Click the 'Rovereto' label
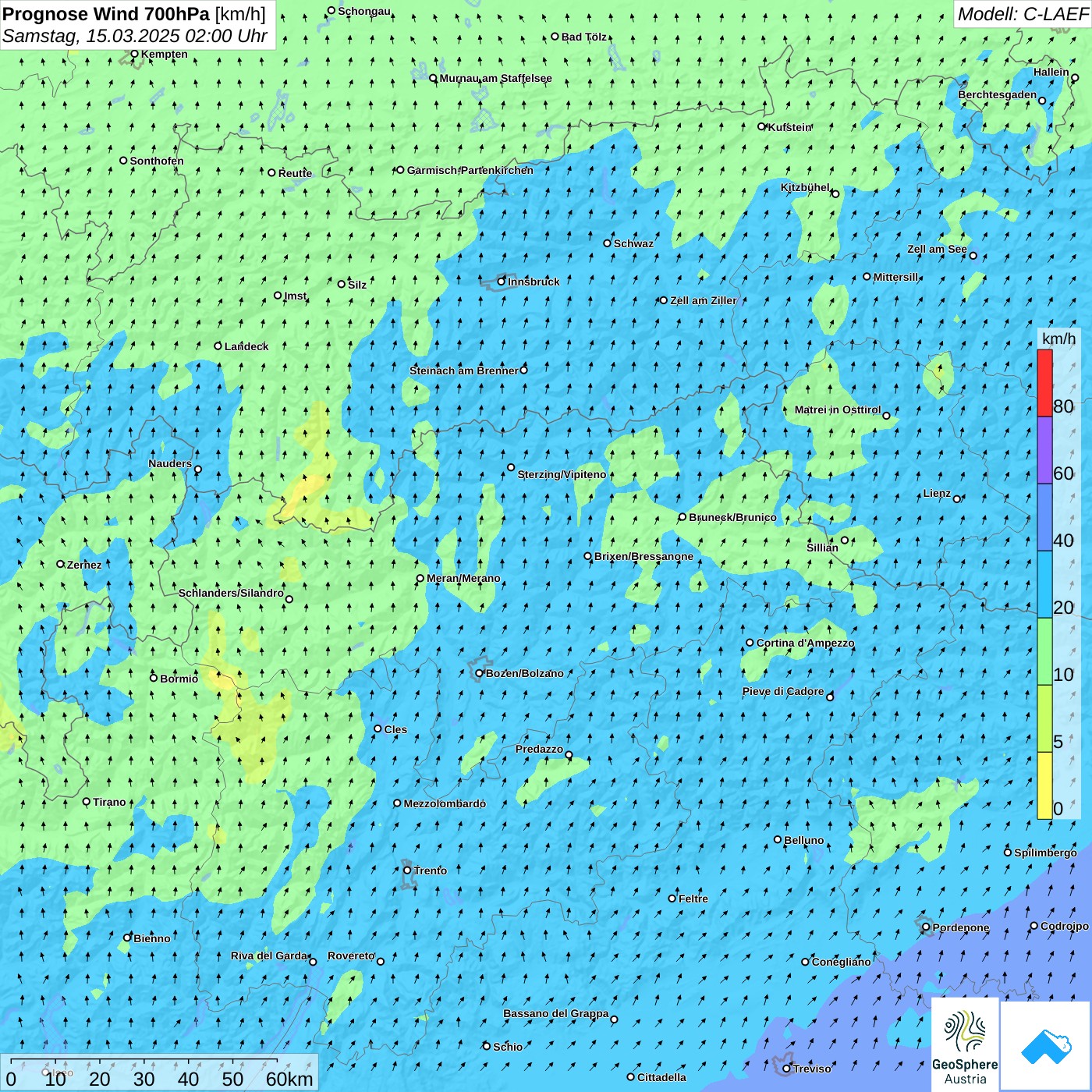The height and width of the screenshot is (1092, 1092). (x=351, y=955)
